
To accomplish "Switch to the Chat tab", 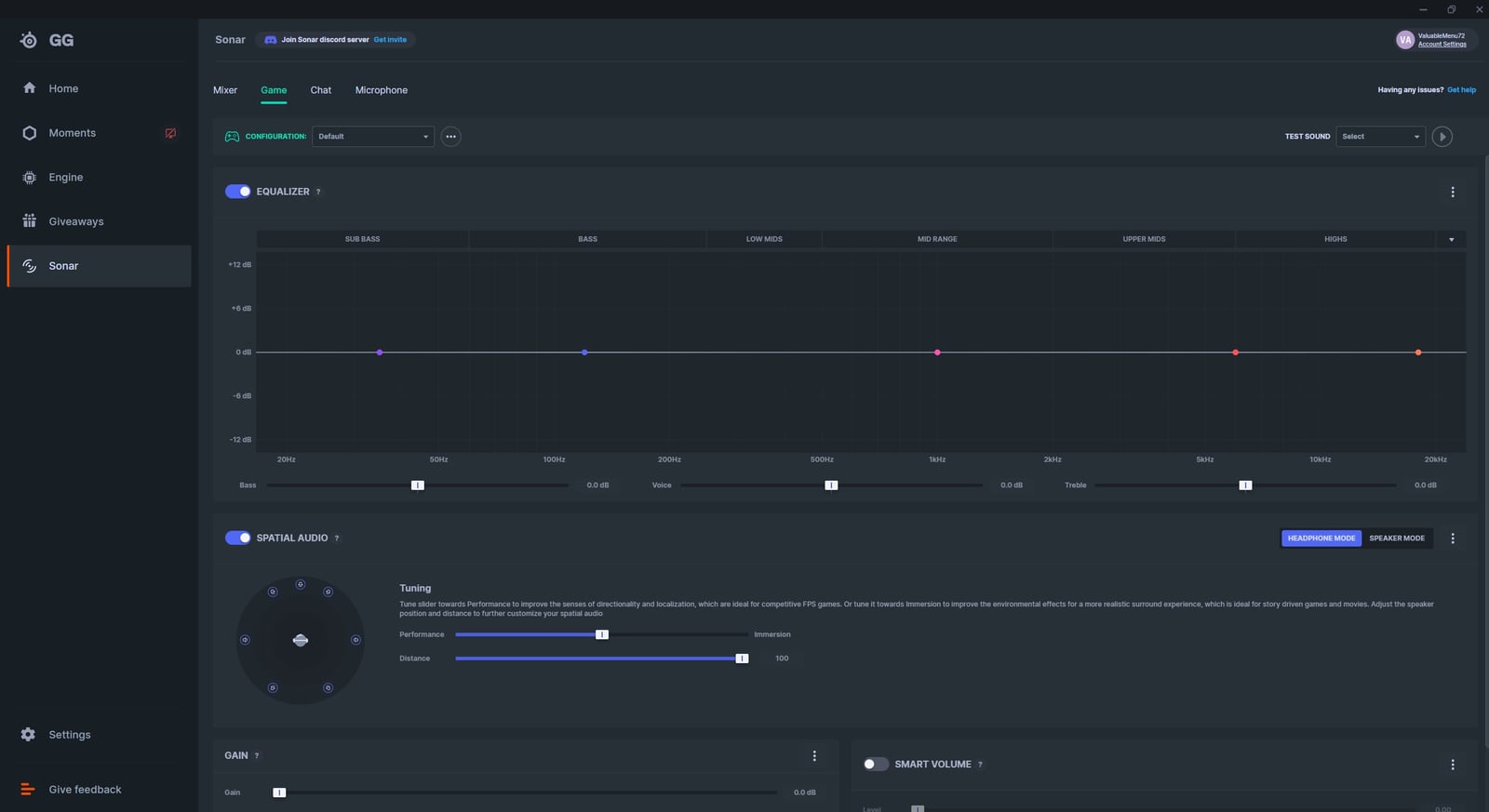I will pos(321,90).
